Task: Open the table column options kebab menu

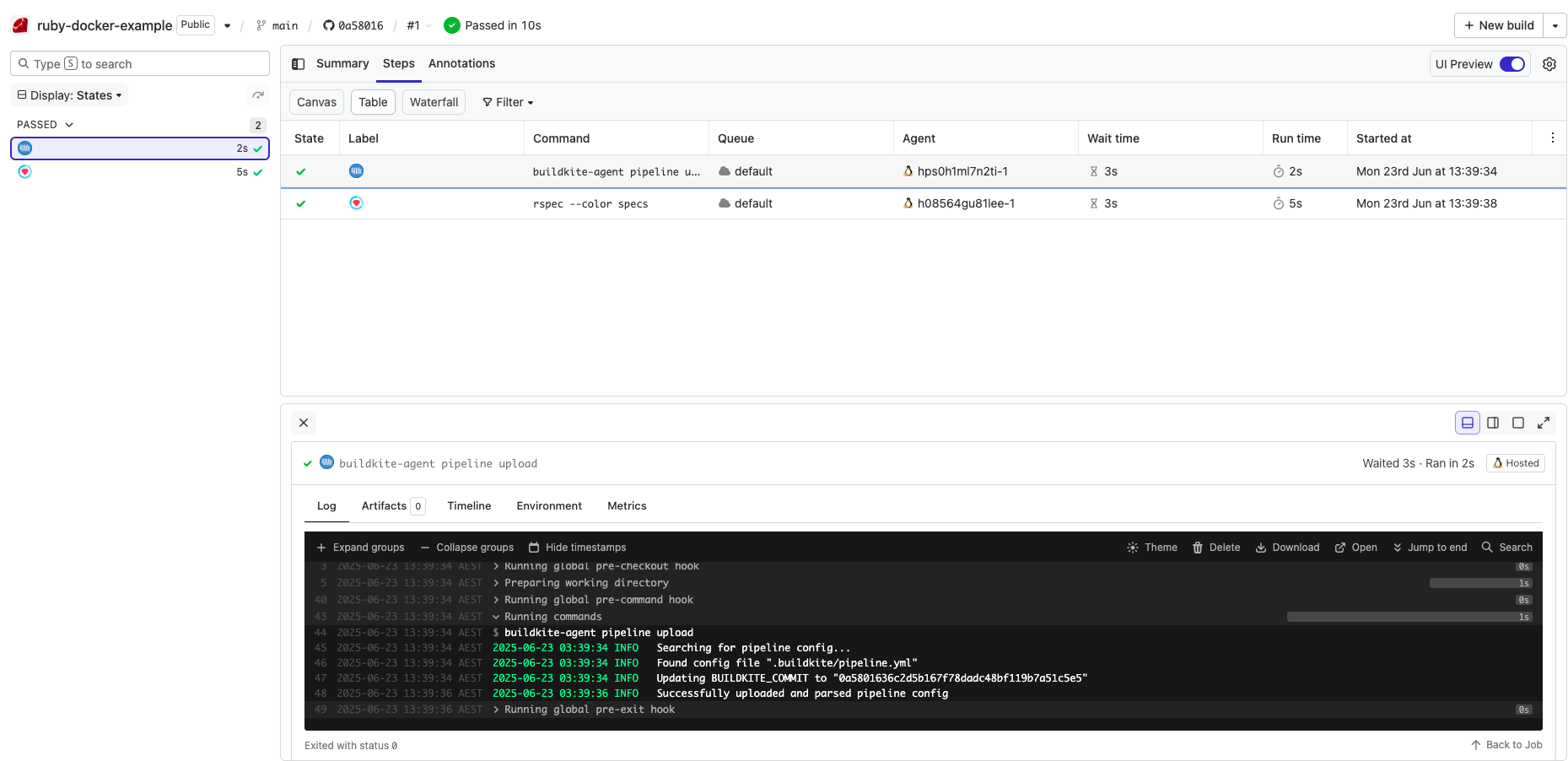Action: click(1552, 138)
